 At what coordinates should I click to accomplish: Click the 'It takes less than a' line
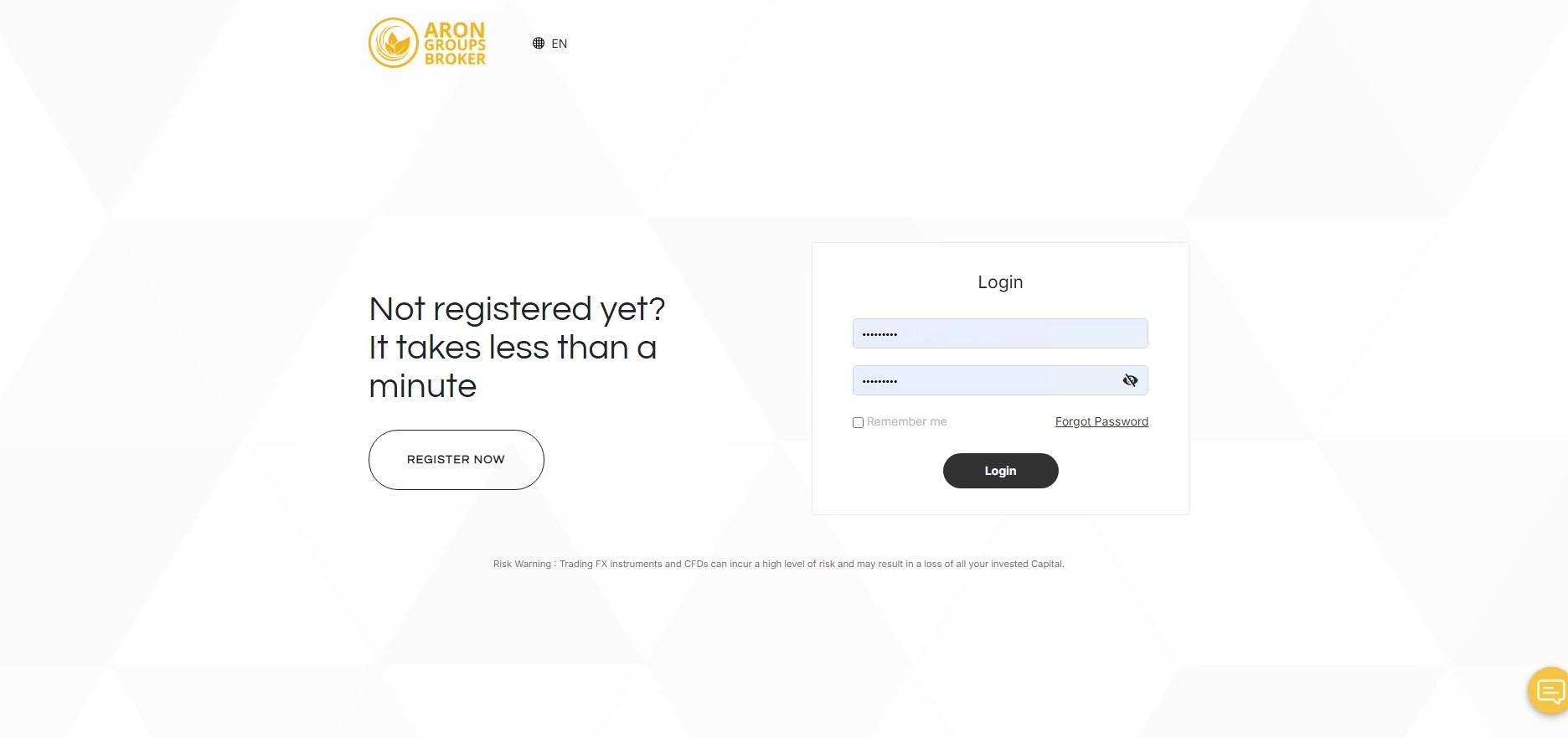513,348
